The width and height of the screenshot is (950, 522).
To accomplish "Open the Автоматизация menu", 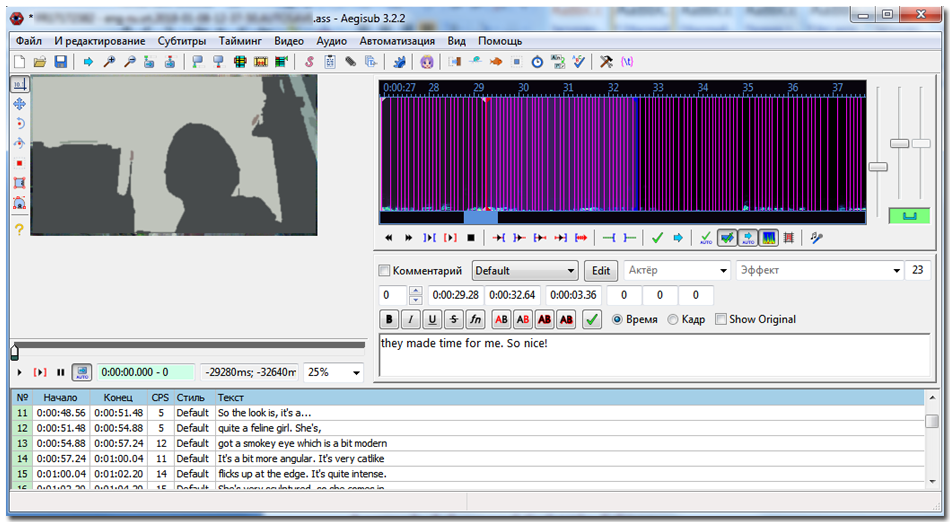I will point(396,41).
